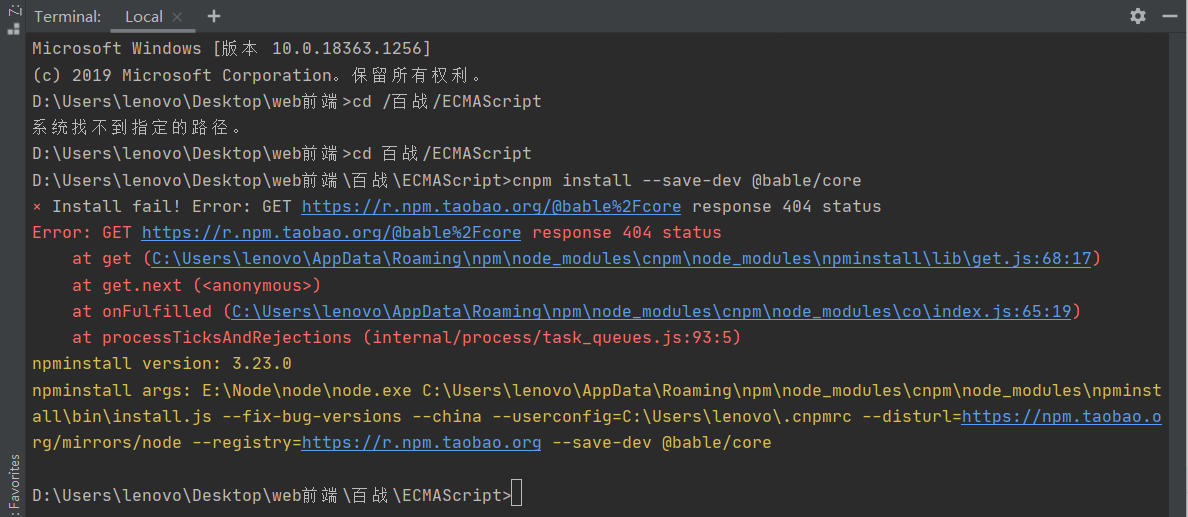This screenshot has width=1188, height=517.
Task: Click the 'Terminal:' panel label
Action: coord(67,17)
